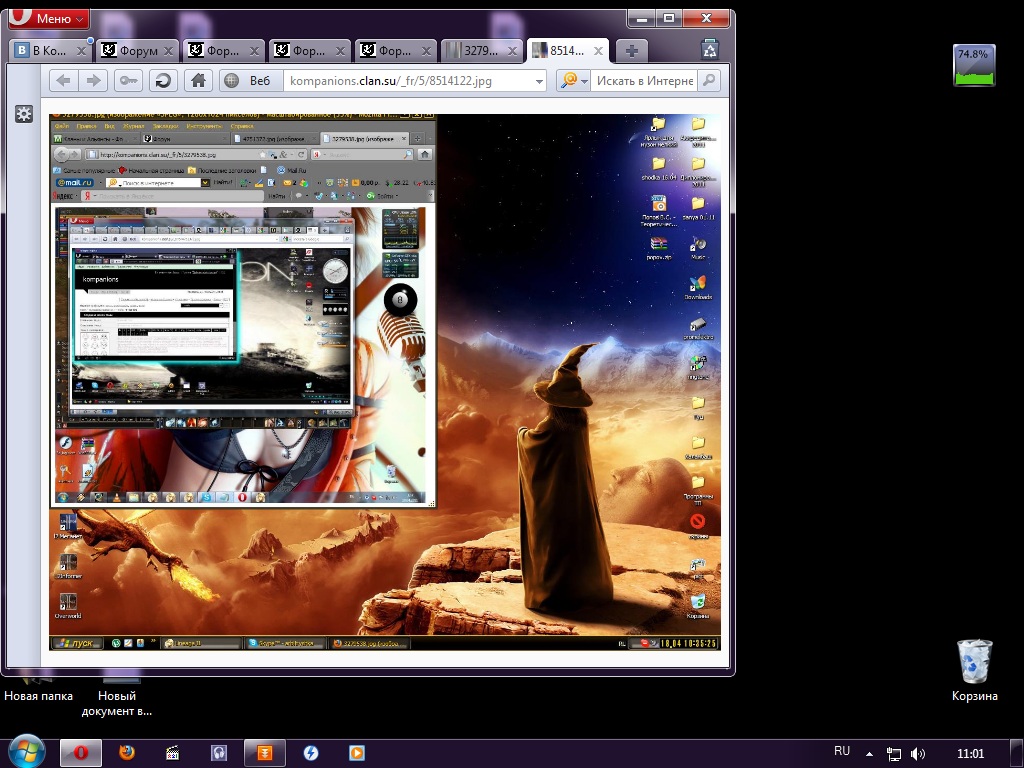Switch to the tab titled Форум in full
This screenshot has width=1024, height=768.
click(x=136, y=50)
